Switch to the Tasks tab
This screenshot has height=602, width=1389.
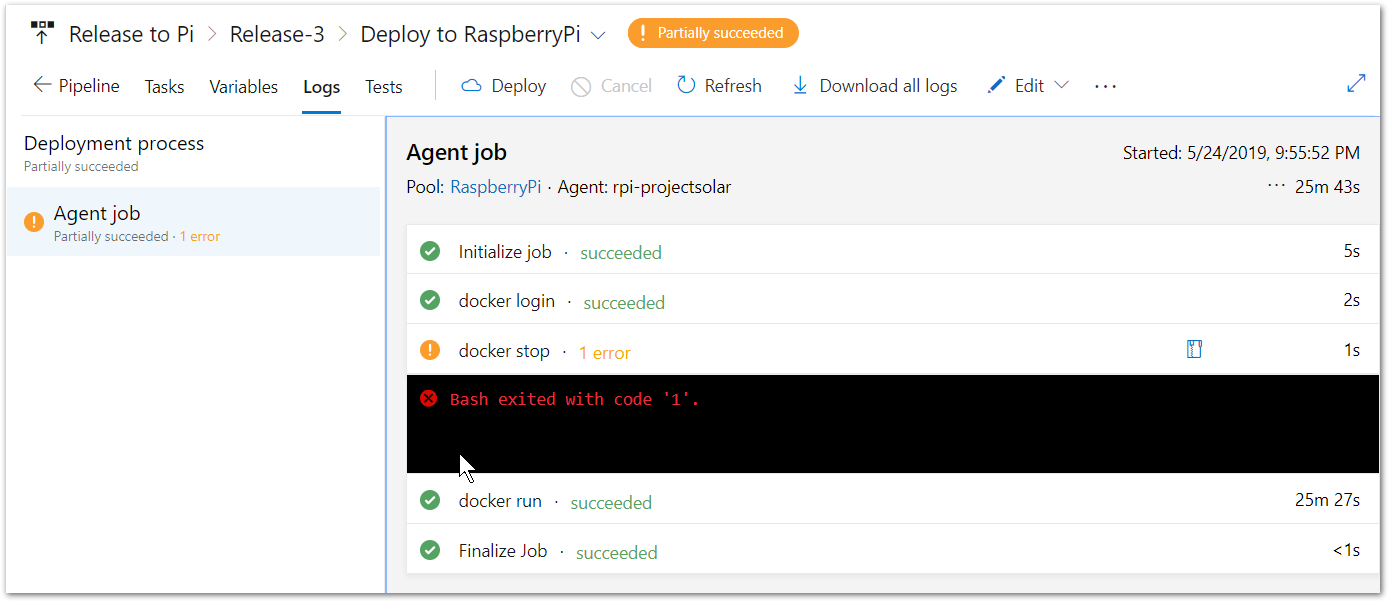(164, 87)
